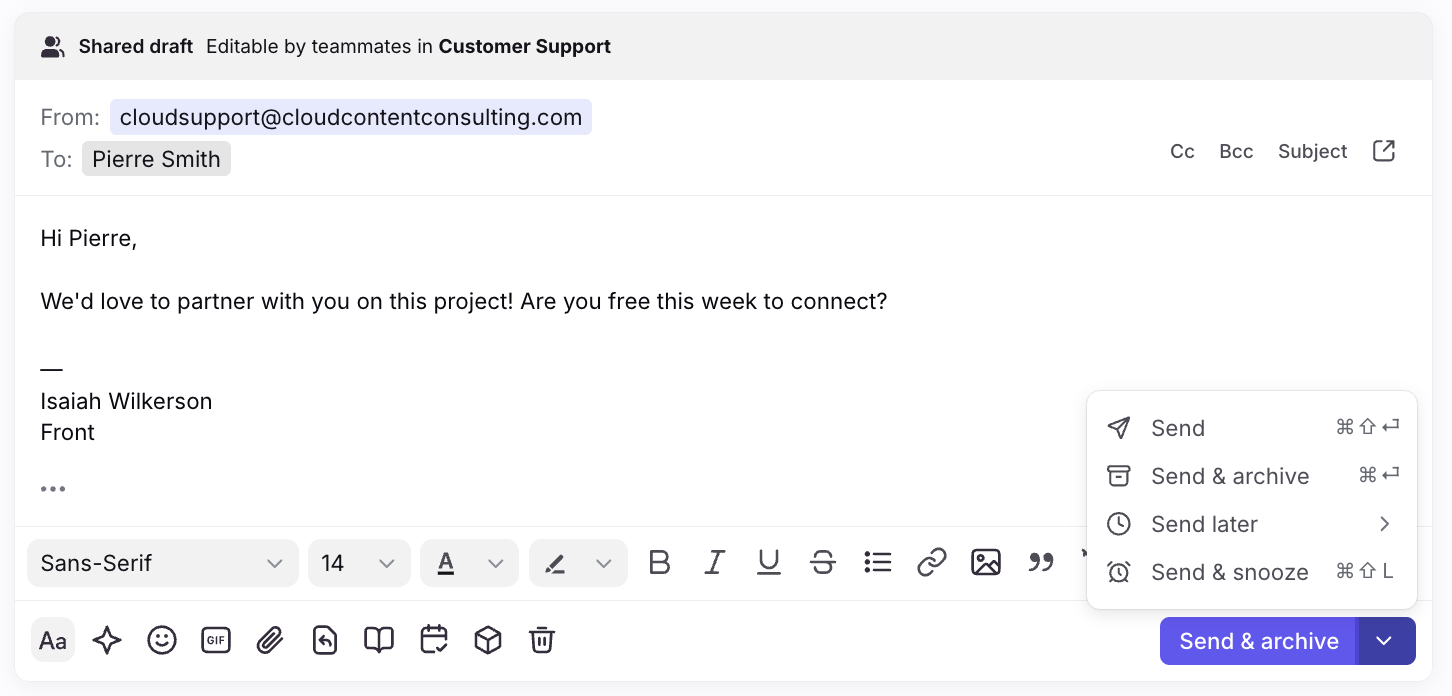The width and height of the screenshot is (1452, 696).
Task: Add a Bcc recipient field
Action: [1236, 151]
